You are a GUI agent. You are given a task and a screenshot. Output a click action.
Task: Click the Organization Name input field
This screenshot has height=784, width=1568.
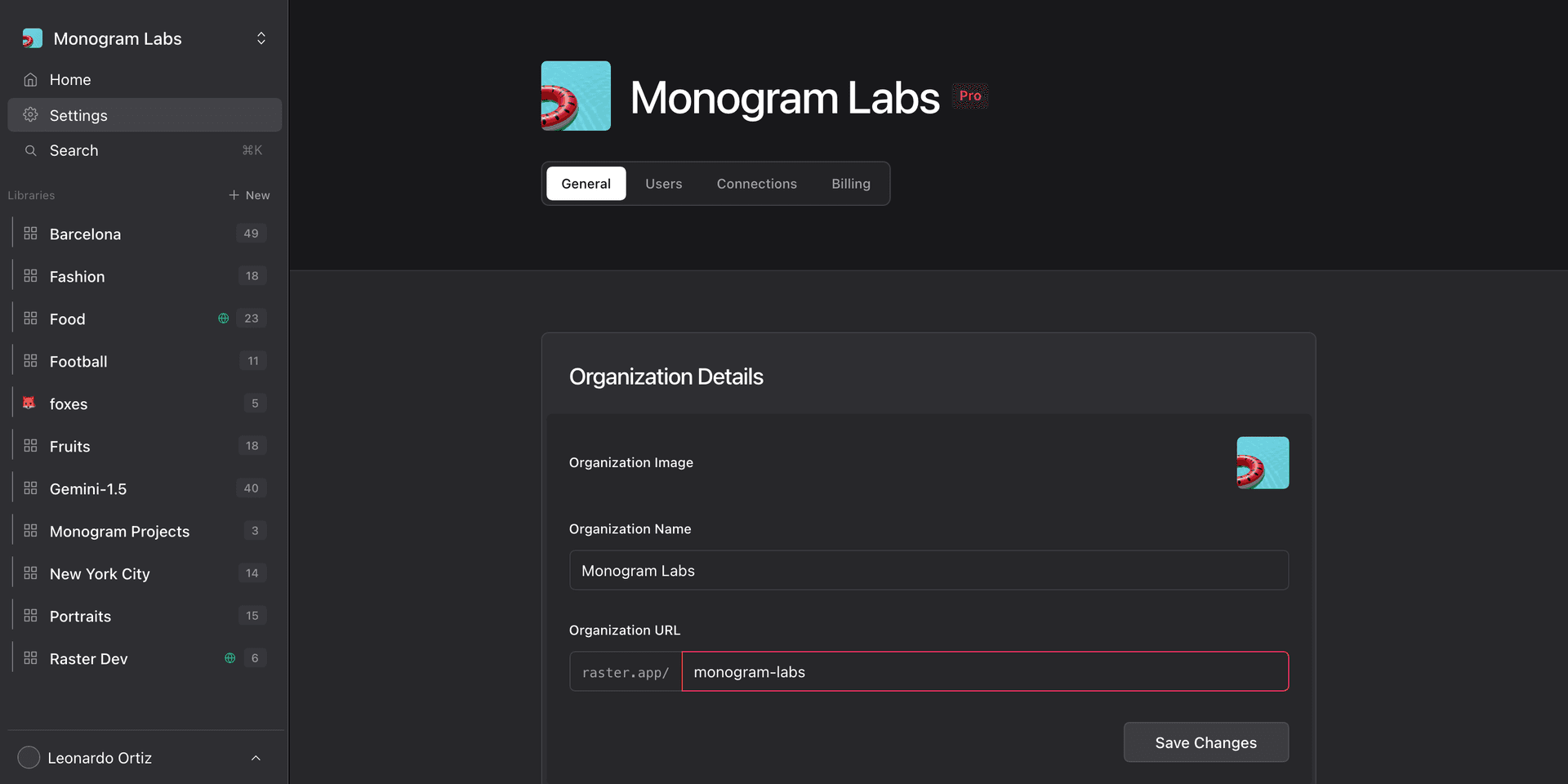pos(929,570)
